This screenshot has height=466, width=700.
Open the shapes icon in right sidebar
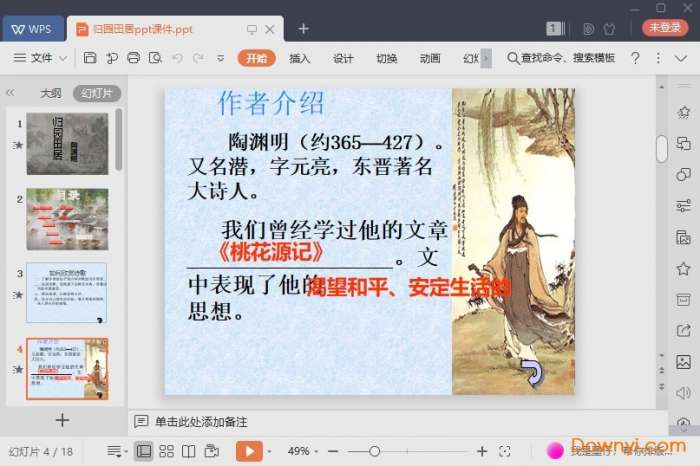click(683, 174)
